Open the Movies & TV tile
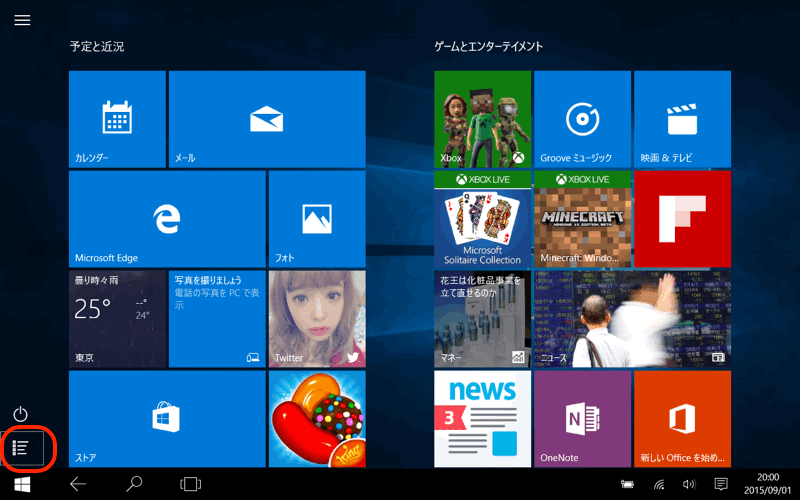The height and width of the screenshot is (500, 800). tap(682, 119)
